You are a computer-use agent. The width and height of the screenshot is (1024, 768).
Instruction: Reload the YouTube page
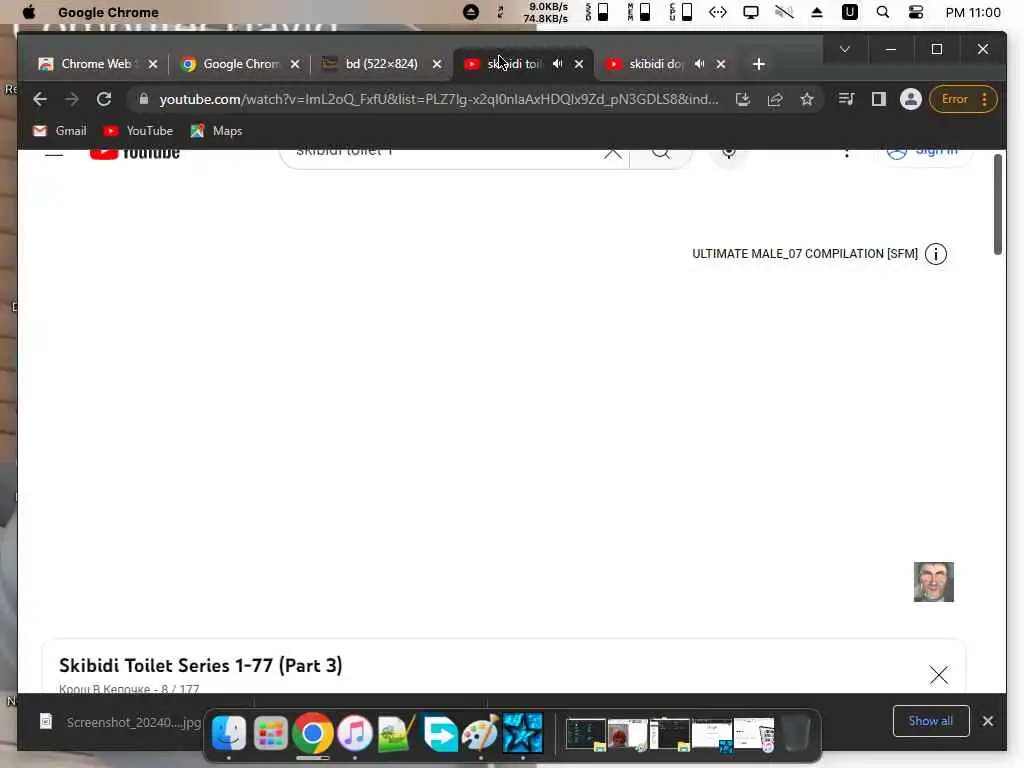(104, 99)
